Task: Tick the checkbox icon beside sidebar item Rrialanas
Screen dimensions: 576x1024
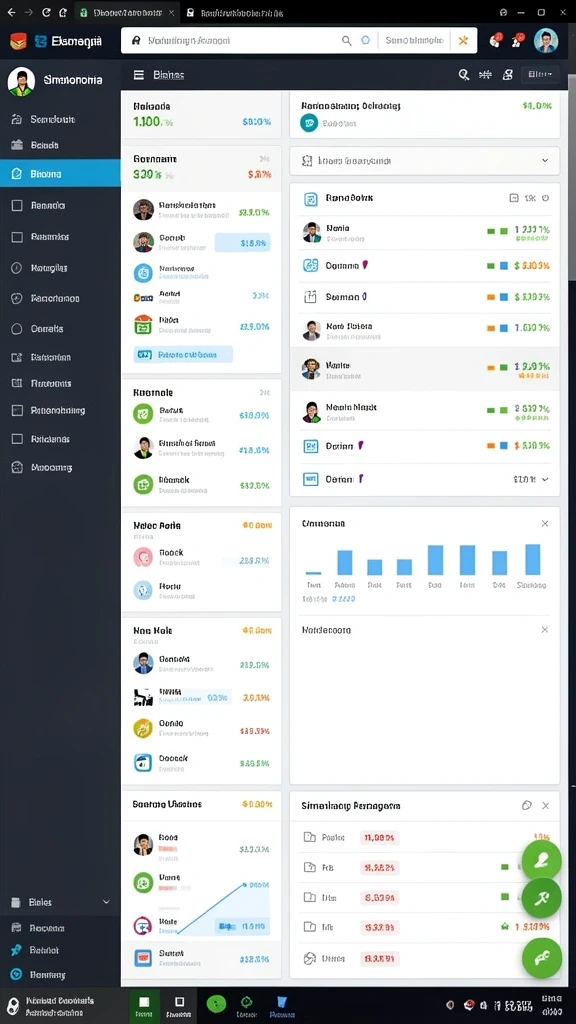Action: tap(18, 439)
